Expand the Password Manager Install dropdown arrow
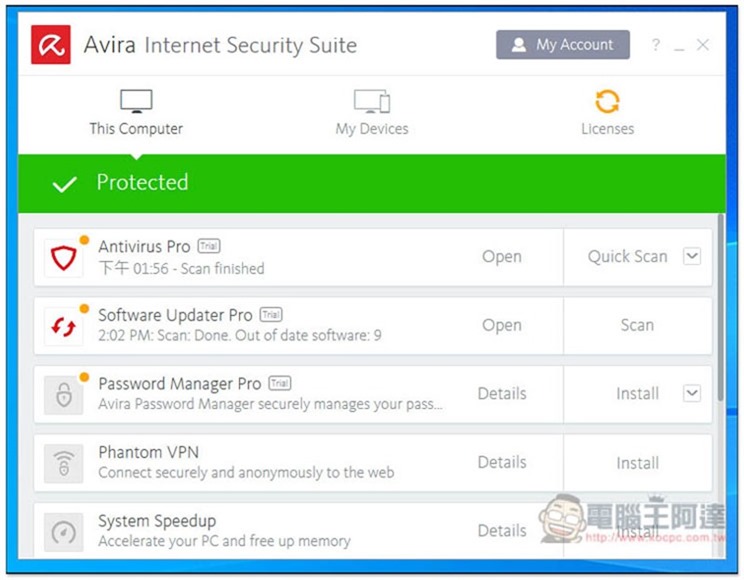Viewport: 744px width, 580px height. [x=692, y=393]
